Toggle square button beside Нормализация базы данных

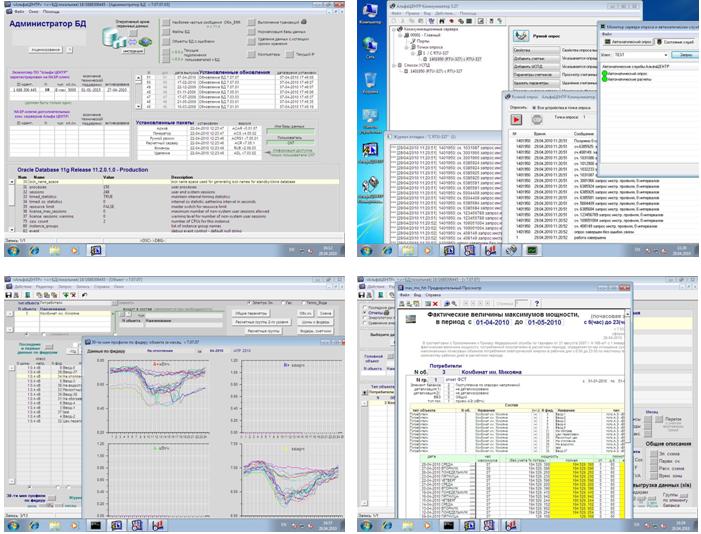pyautogui.click(x=252, y=32)
